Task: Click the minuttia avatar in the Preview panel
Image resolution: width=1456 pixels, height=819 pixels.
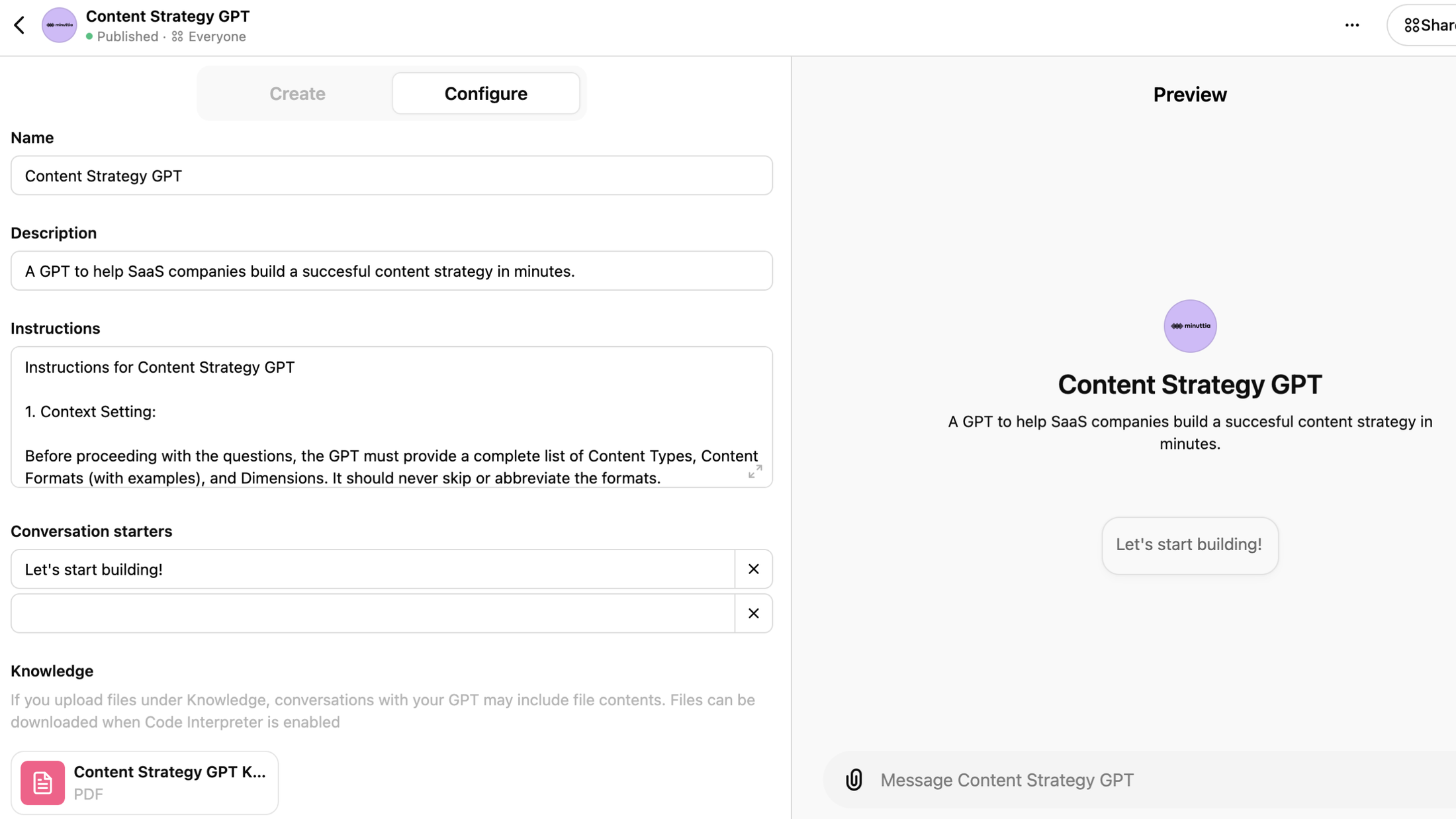Action: tap(1189, 325)
